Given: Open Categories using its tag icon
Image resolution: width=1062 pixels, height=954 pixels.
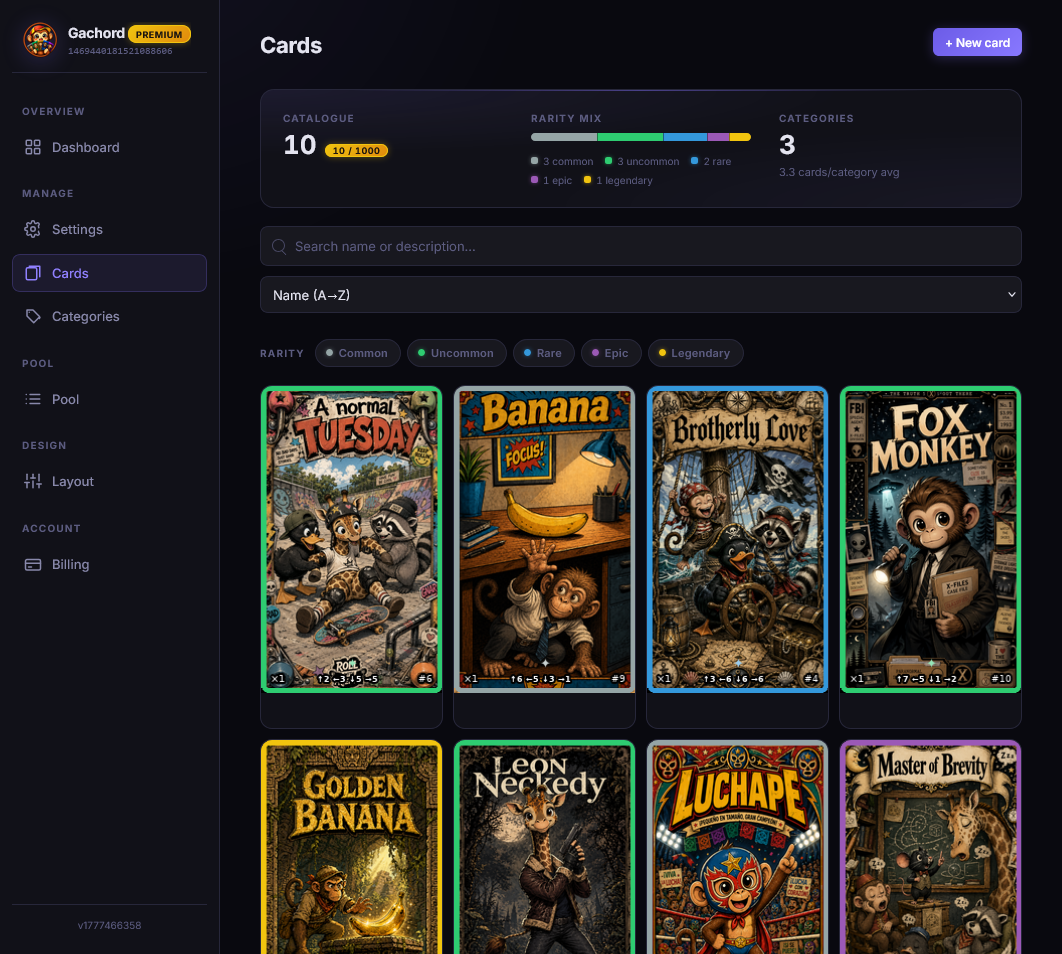Looking at the screenshot, I should click(31, 316).
